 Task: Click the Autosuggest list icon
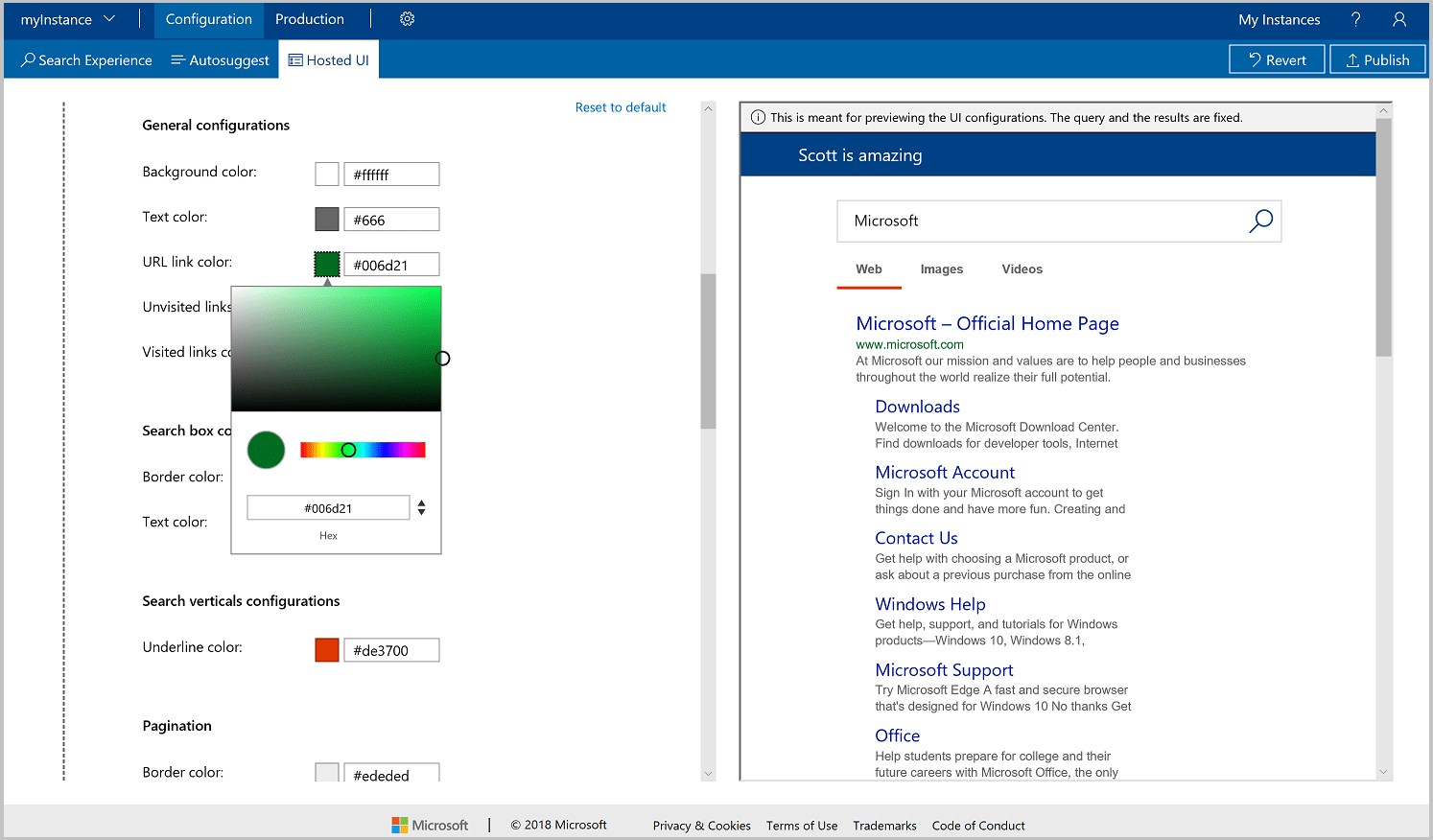tap(178, 59)
